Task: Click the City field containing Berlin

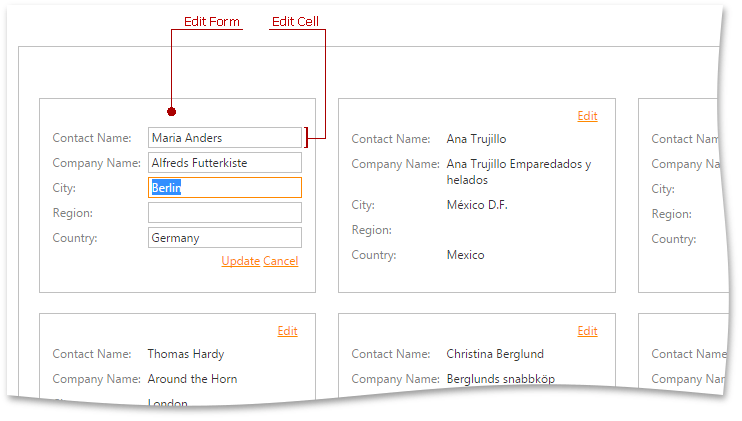Action: pyautogui.click(x=225, y=188)
